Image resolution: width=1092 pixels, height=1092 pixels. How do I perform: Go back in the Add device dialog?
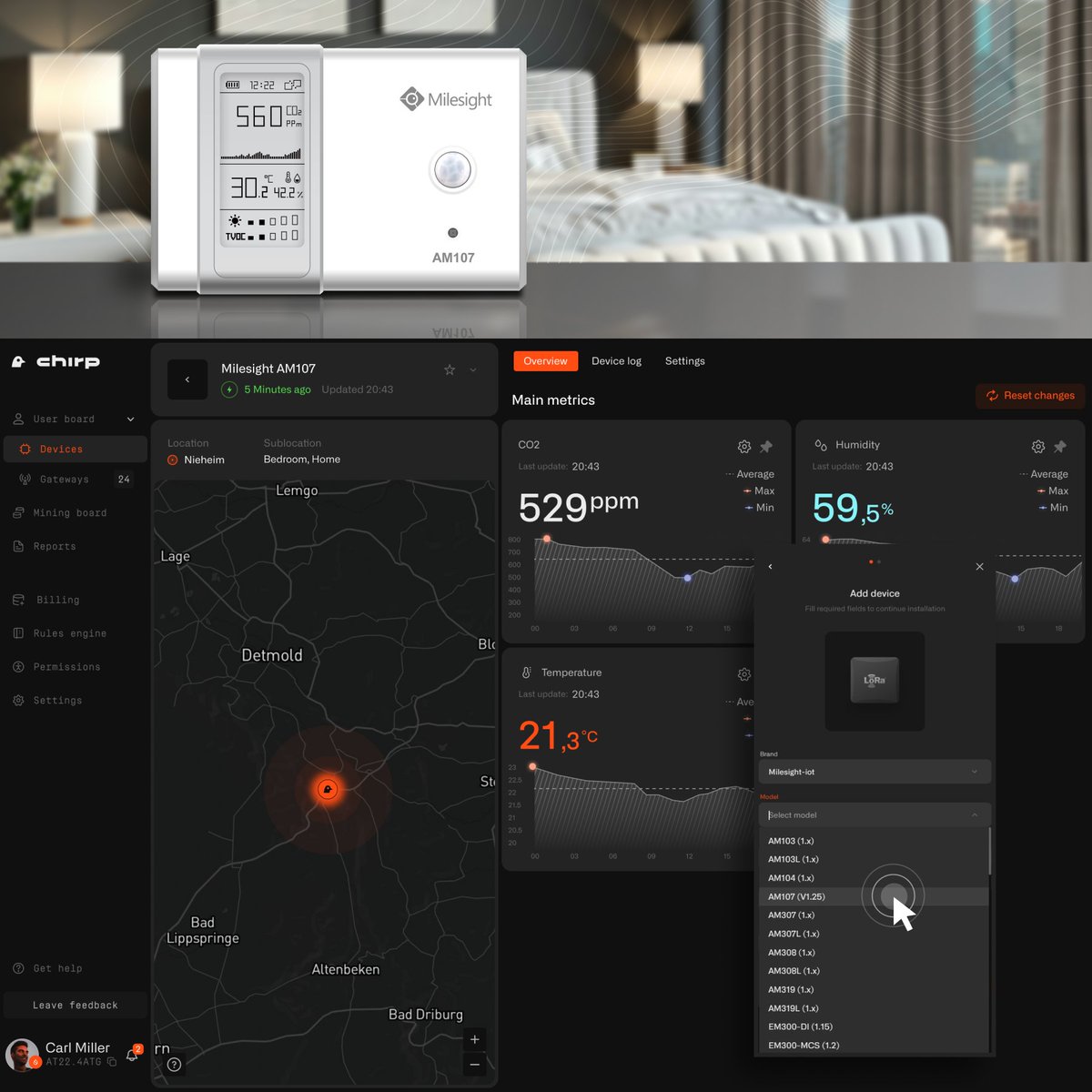(x=770, y=567)
